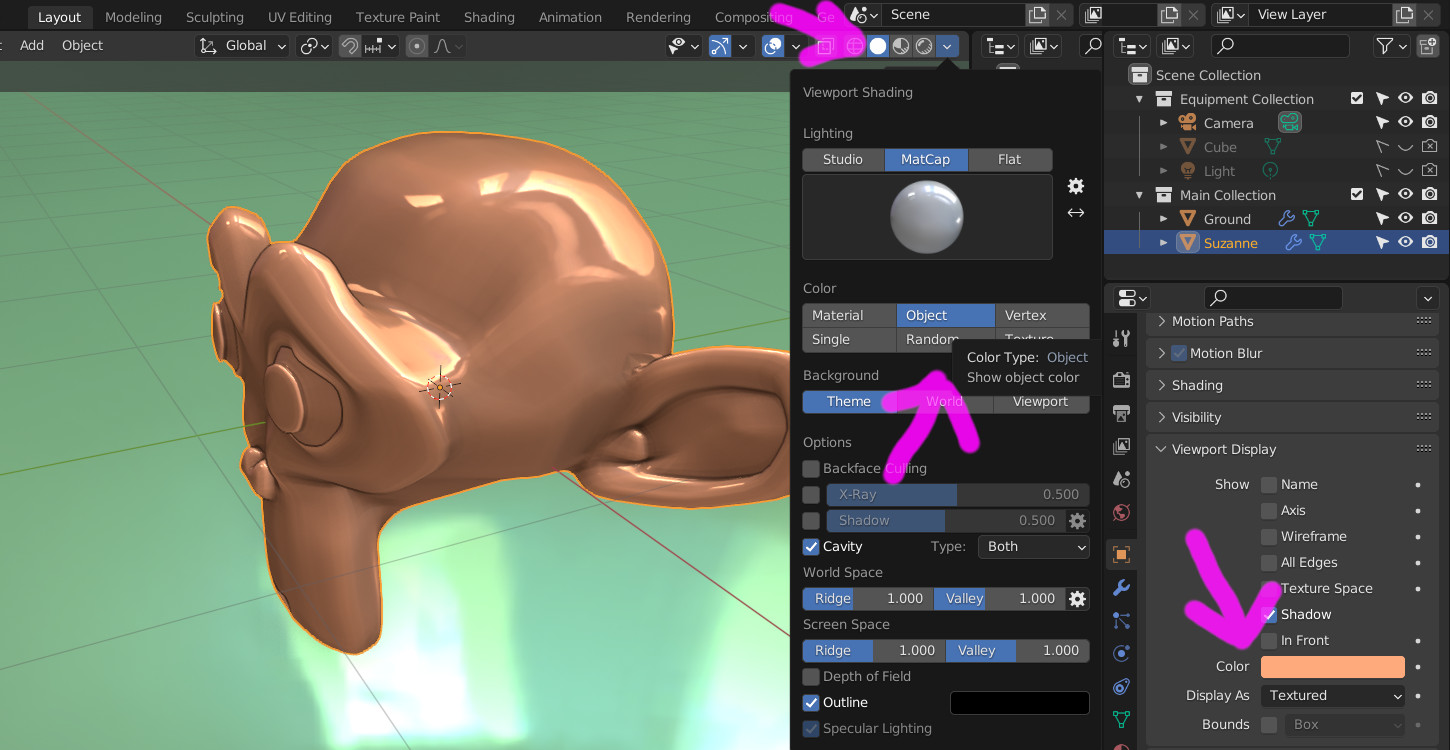Disable Ground in renders via camera icon
Viewport: 1450px width, 750px height.
1430,219
